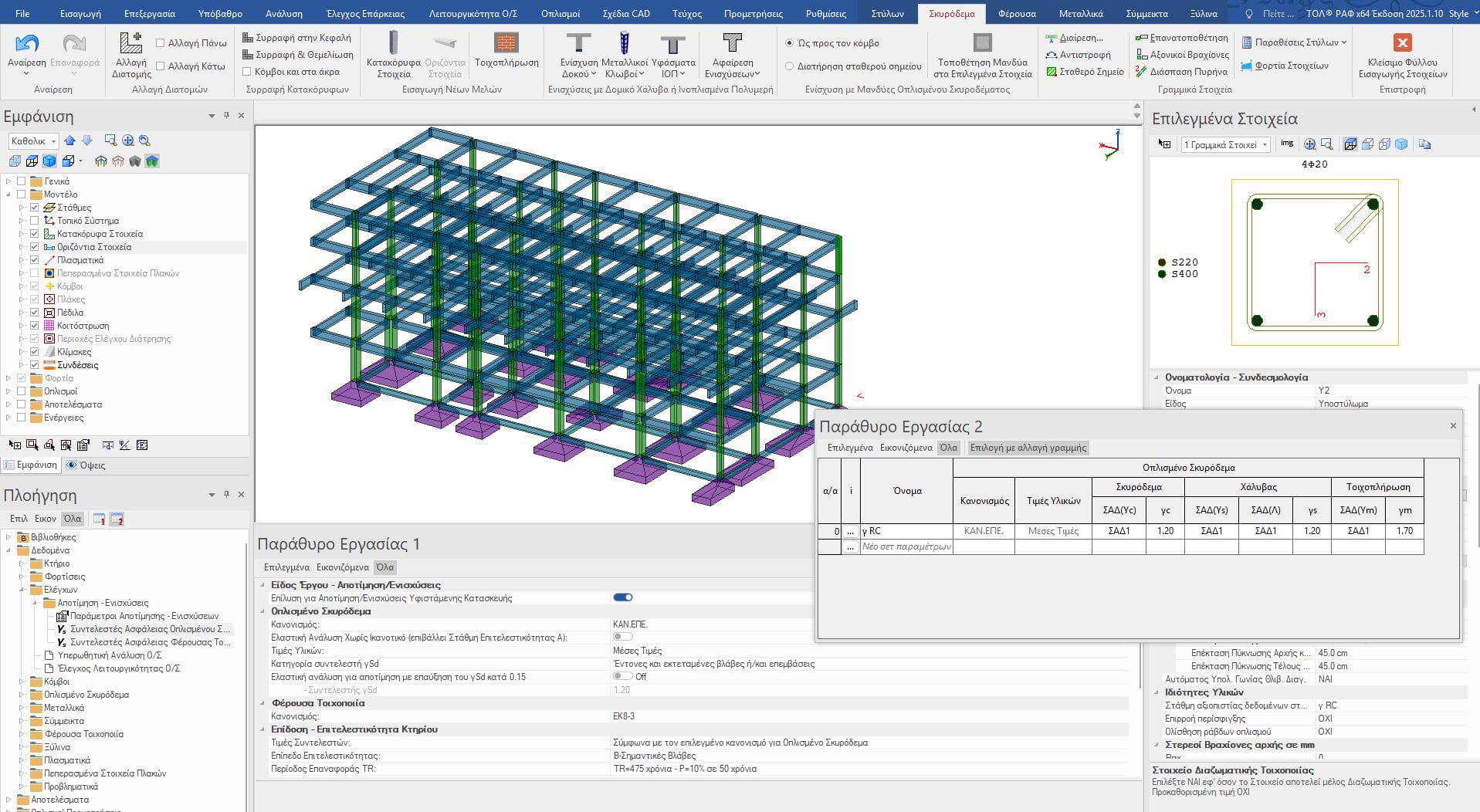This screenshot has width=1480, height=812.
Task: Click Τοποθέτηση Μανδύα jacket placement icon
Action: (x=982, y=43)
